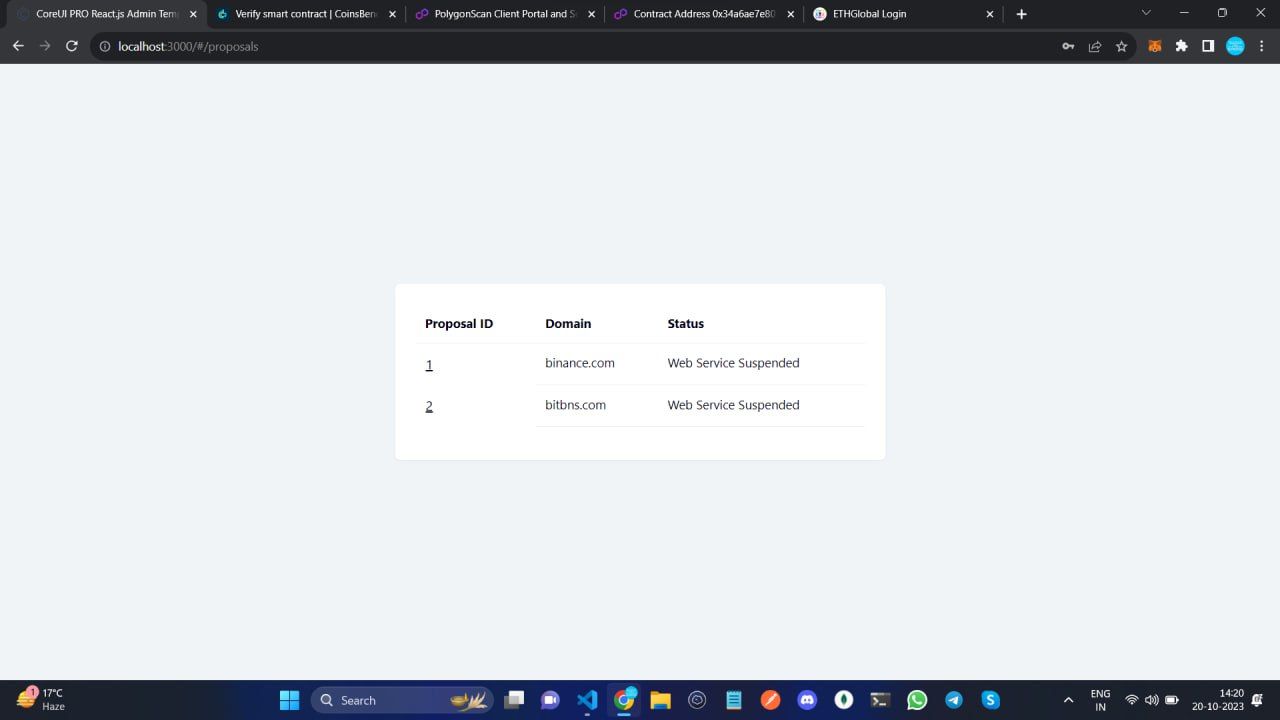Click the taskbar Search box
Screen dimensions: 1280x720
pos(400,700)
